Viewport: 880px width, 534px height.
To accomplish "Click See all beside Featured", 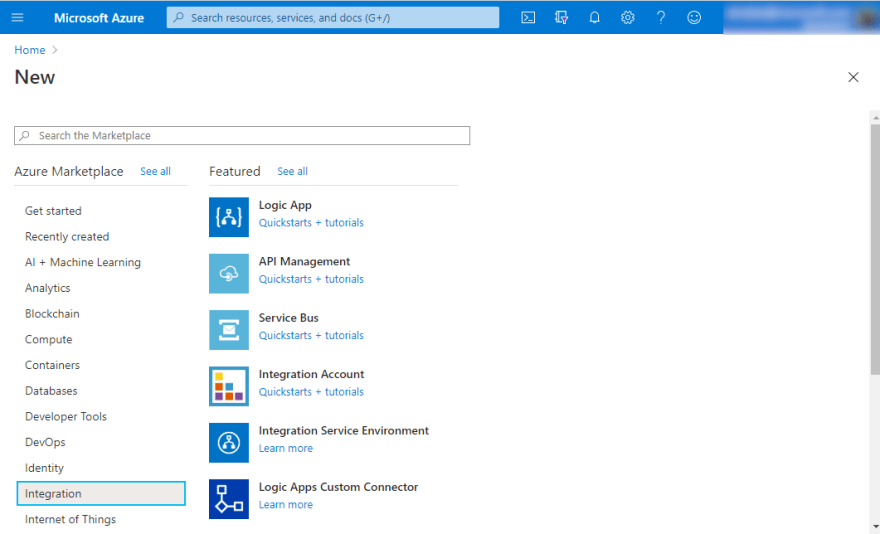I will point(292,171).
